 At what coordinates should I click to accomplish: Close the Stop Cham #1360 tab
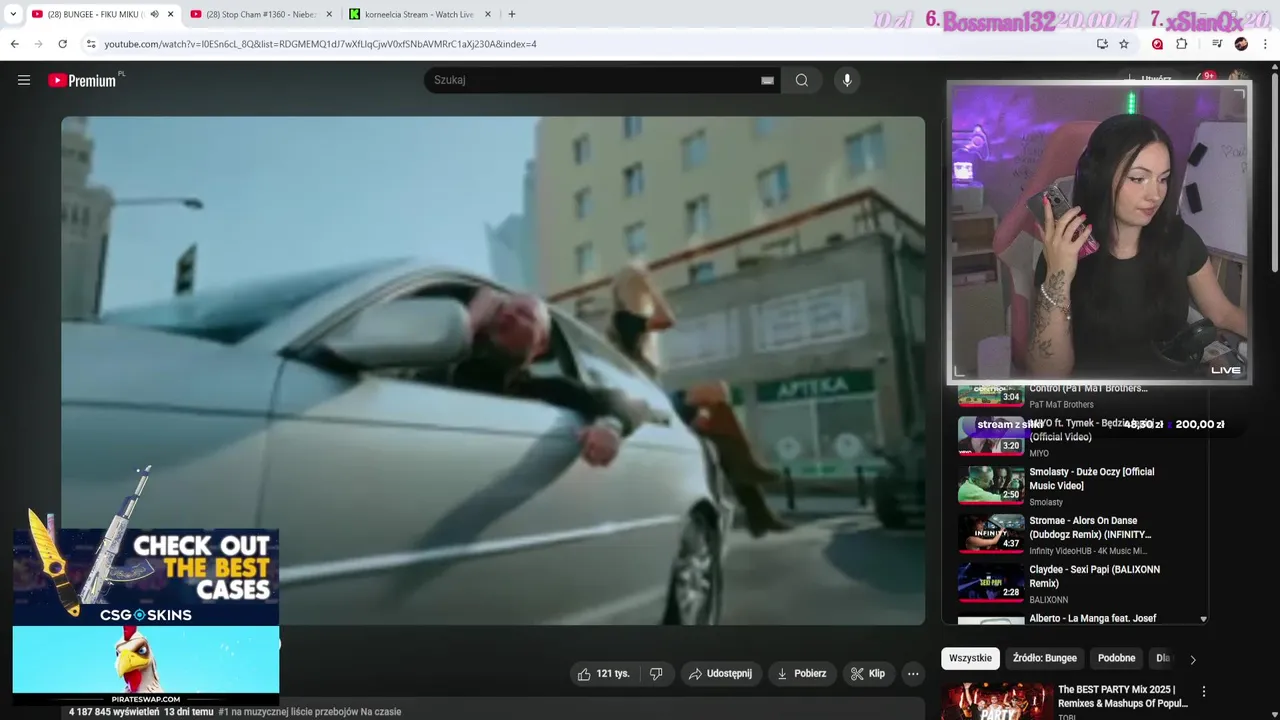coord(329,15)
